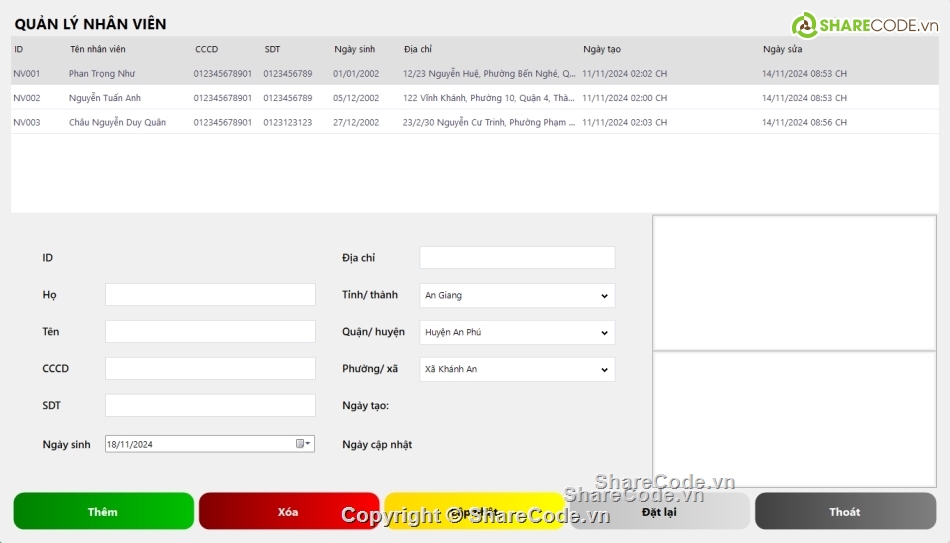Click the lower empty image box

(794, 419)
